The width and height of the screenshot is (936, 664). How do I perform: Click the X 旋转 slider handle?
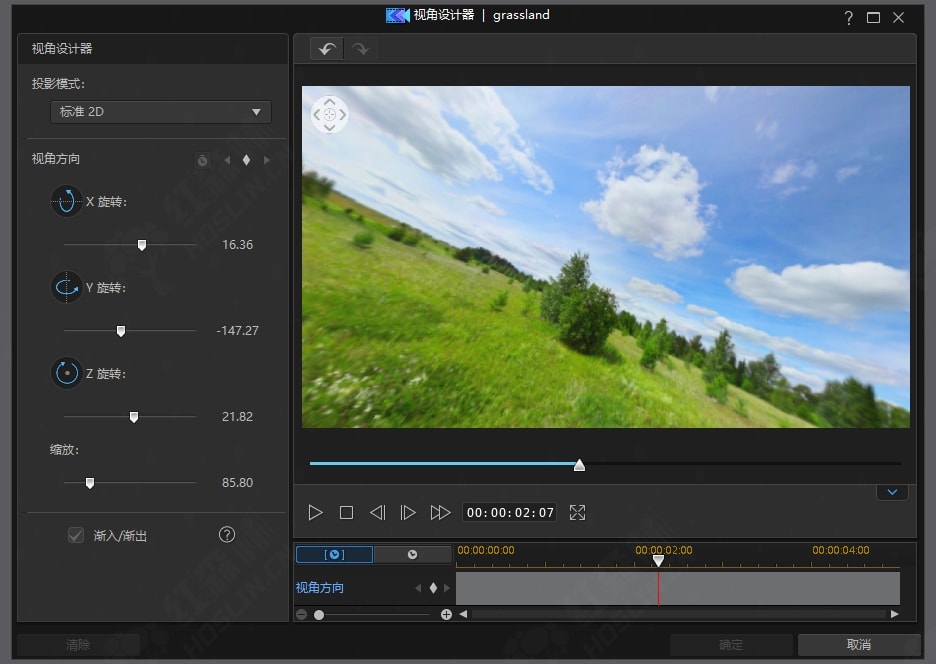pyautogui.click(x=142, y=245)
